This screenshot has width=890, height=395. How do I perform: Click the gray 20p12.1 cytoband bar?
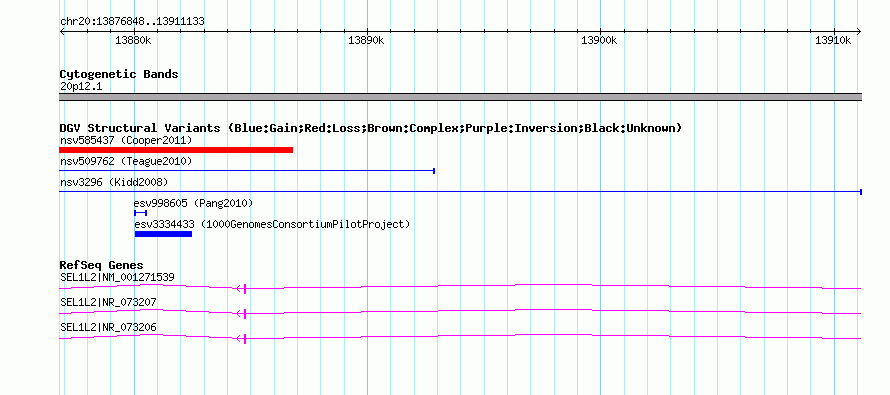click(x=460, y=97)
